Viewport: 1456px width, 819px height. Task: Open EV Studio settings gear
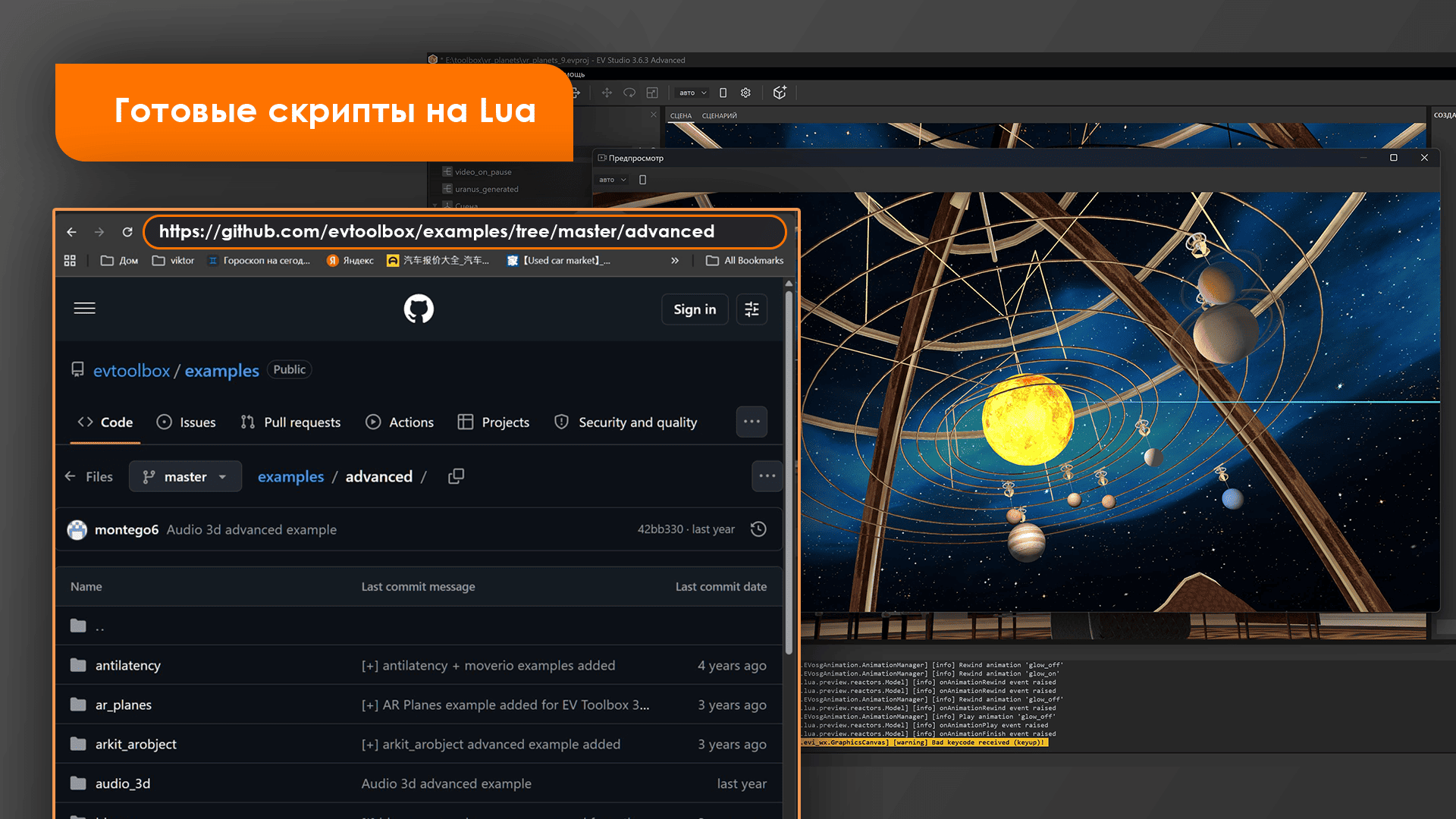point(745,93)
